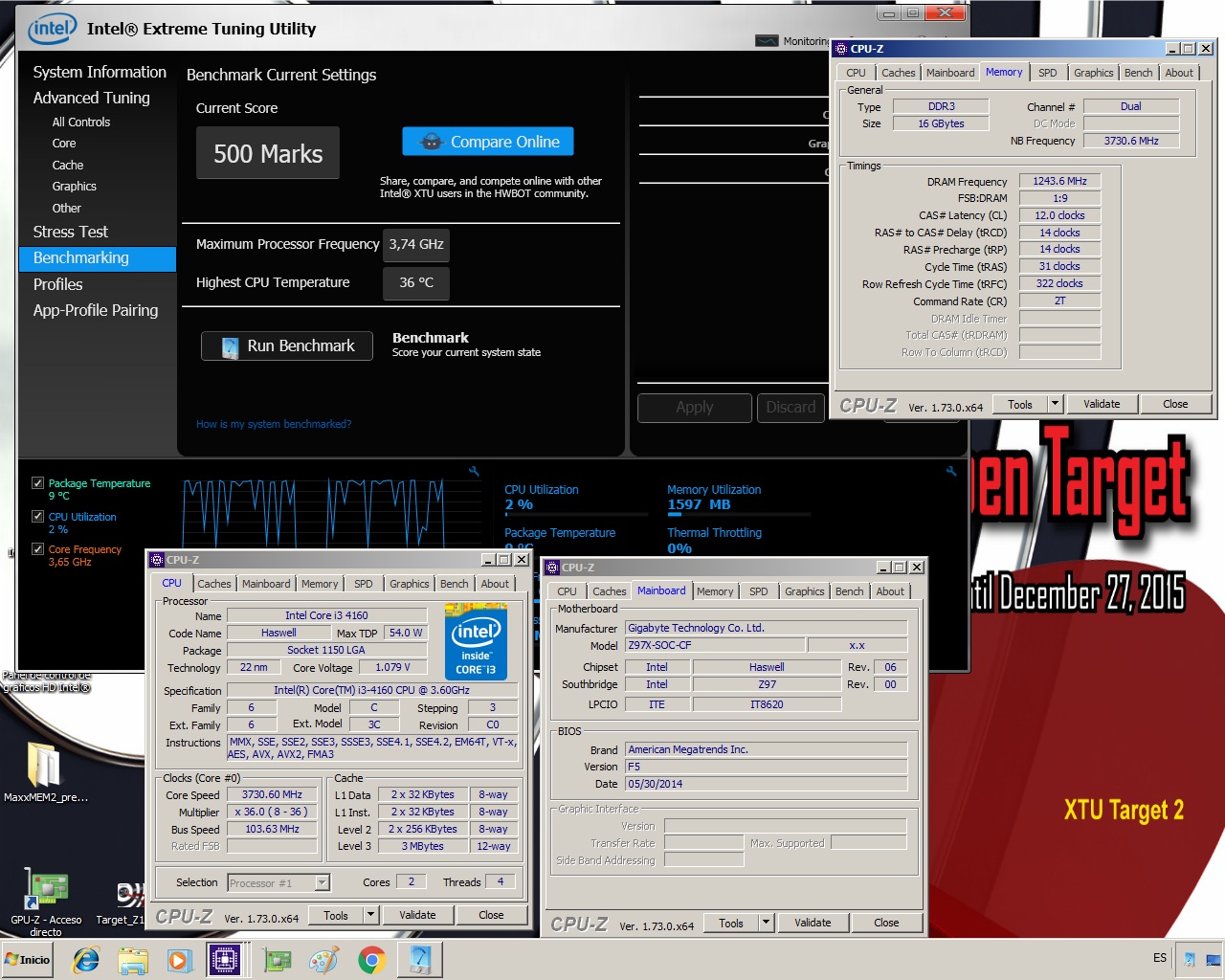Screen dimensions: 1225x980
Task: Click the NB Frequency 3730.6 MHz value
Action: pyautogui.click(x=1131, y=141)
